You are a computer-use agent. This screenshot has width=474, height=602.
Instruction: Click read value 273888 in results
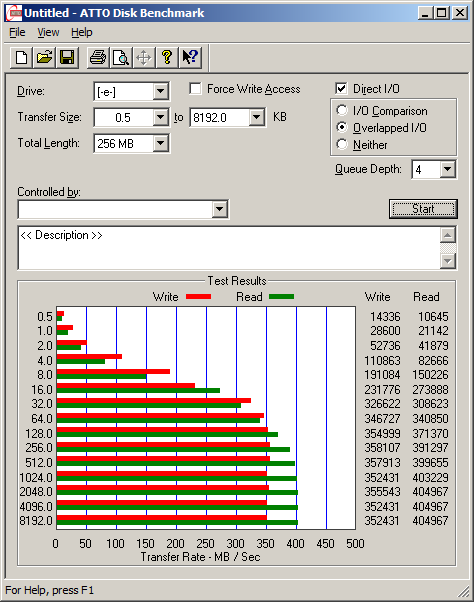pyautogui.click(x=430, y=389)
